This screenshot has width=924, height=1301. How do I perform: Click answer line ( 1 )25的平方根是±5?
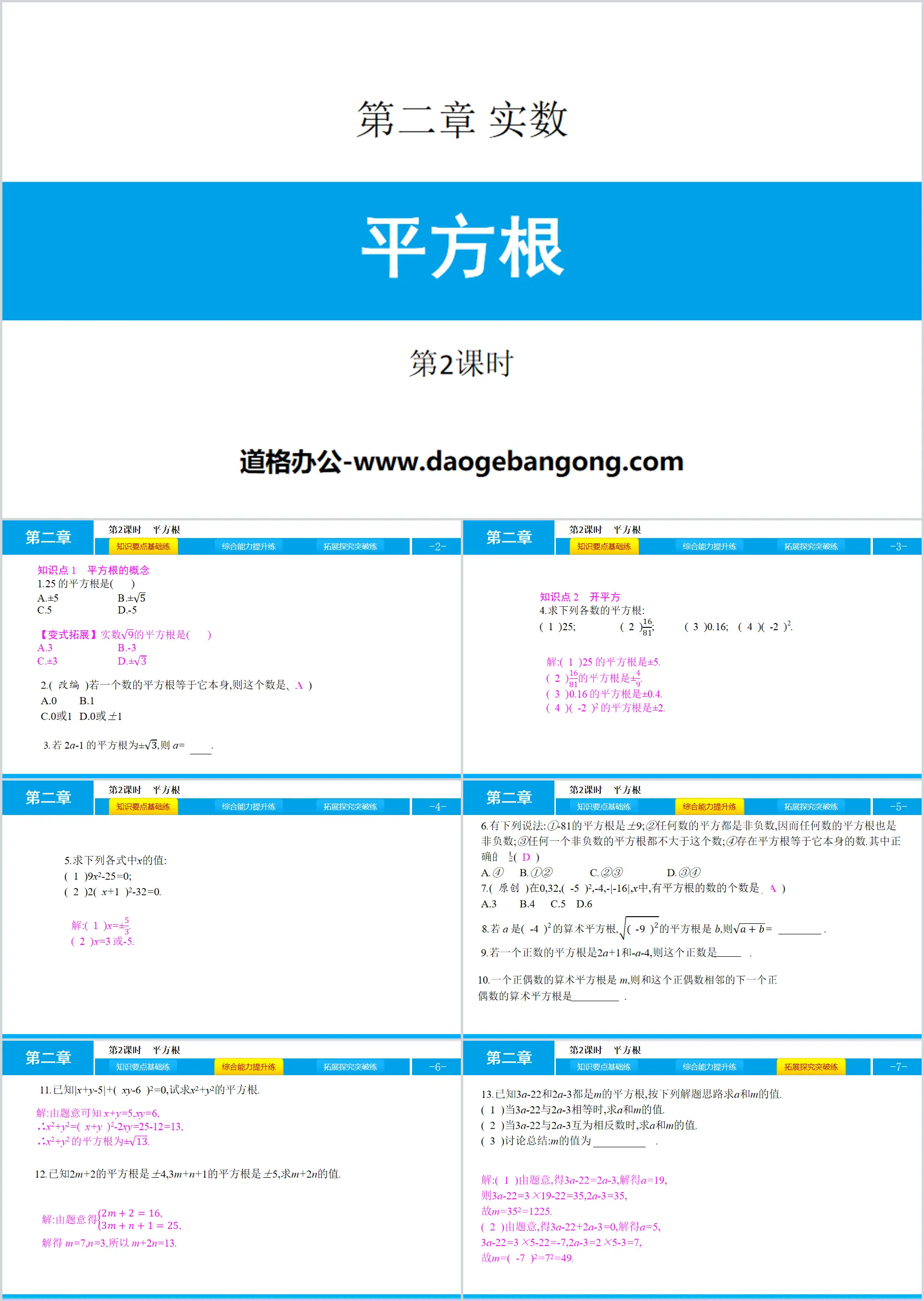tap(603, 662)
